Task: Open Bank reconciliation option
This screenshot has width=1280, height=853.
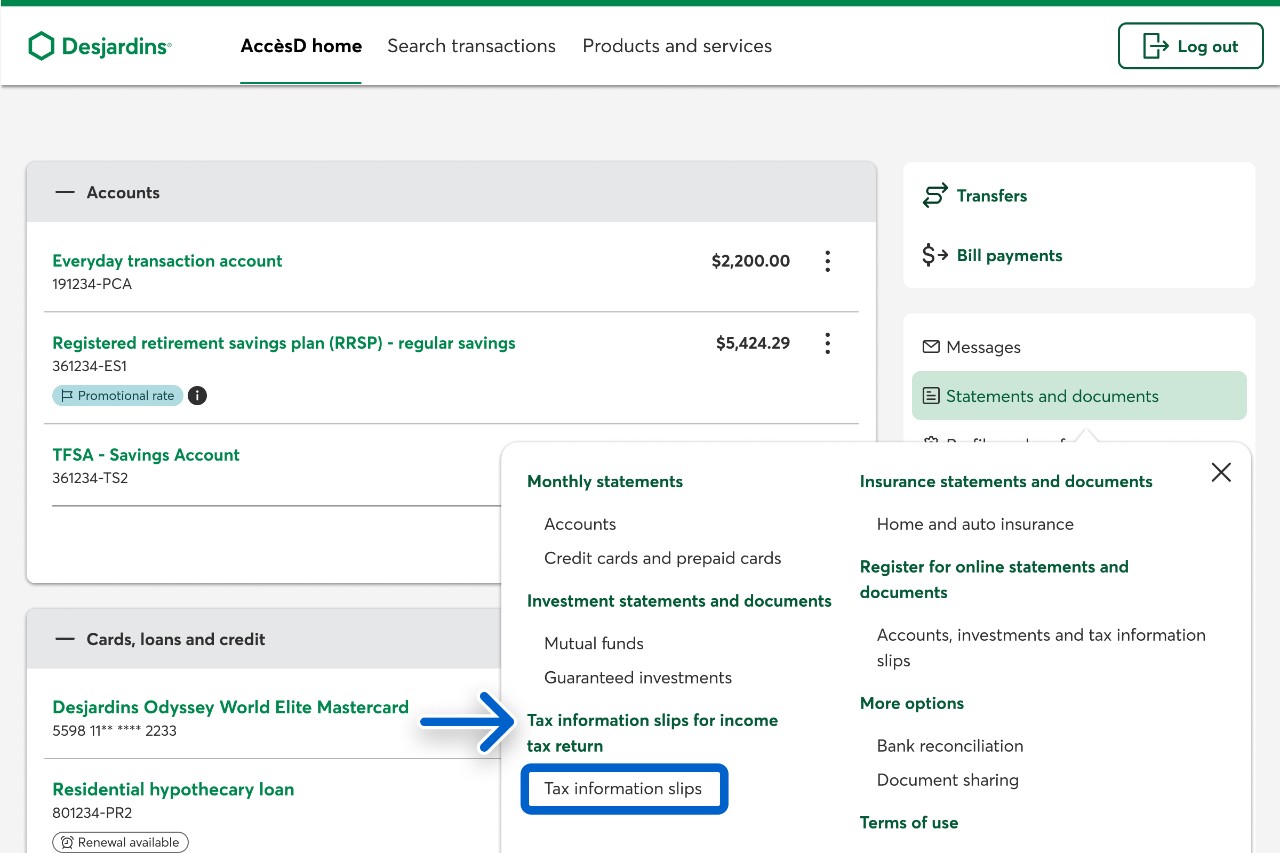Action: click(x=949, y=746)
